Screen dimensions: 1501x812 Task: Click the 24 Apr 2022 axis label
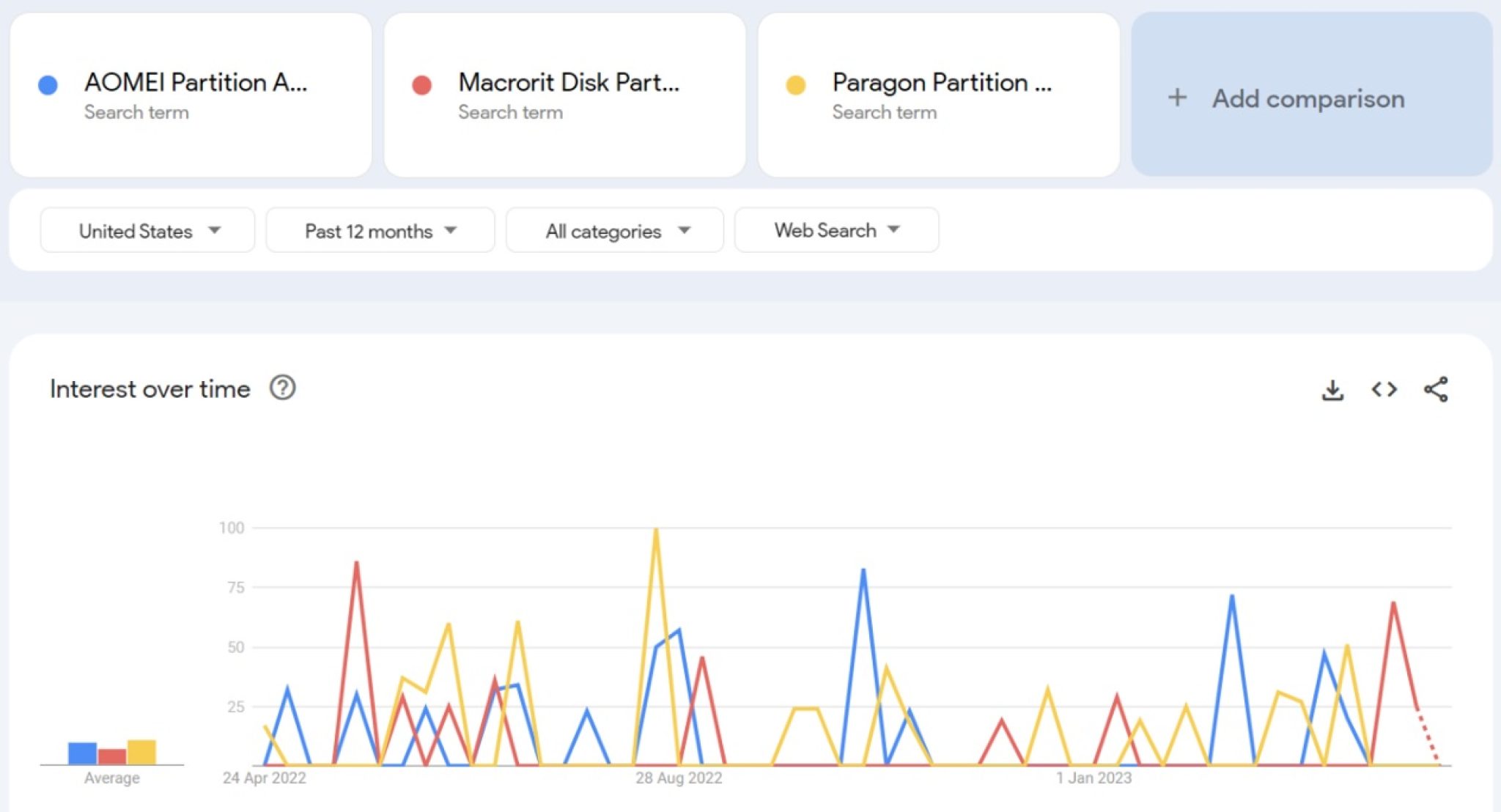[x=264, y=778]
